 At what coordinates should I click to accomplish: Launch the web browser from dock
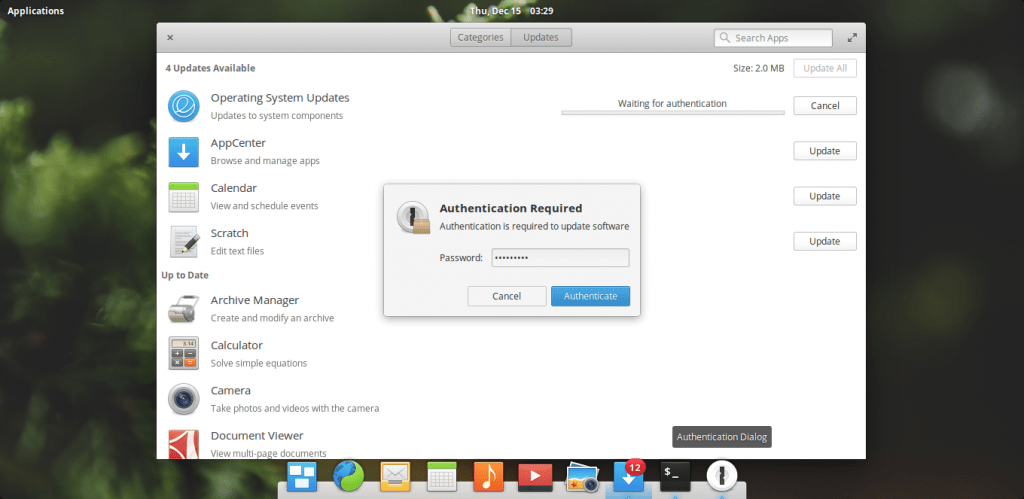click(x=348, y=476)
